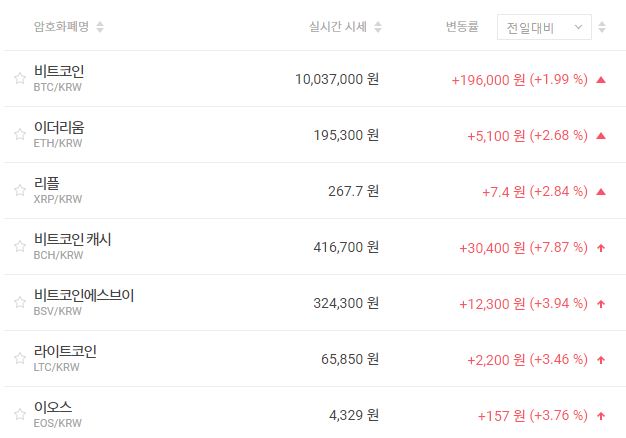626x438 pixels.
Task: Click the 리플 price 267.7 원
Action: click(353, 191)
